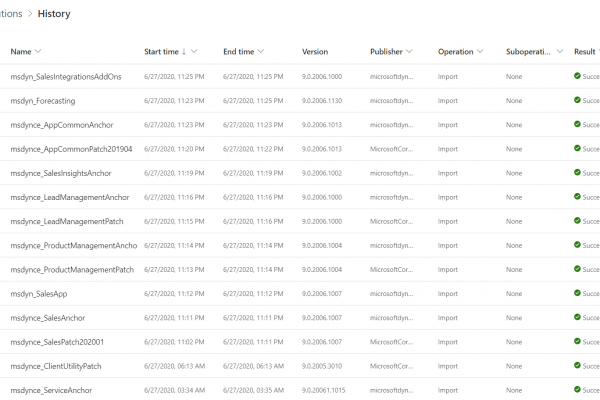The width and height of the screenshot is (600, 400).
Task: Select the msdynce_LeadManagementAnchor name
Action: [x=70, y=198]
